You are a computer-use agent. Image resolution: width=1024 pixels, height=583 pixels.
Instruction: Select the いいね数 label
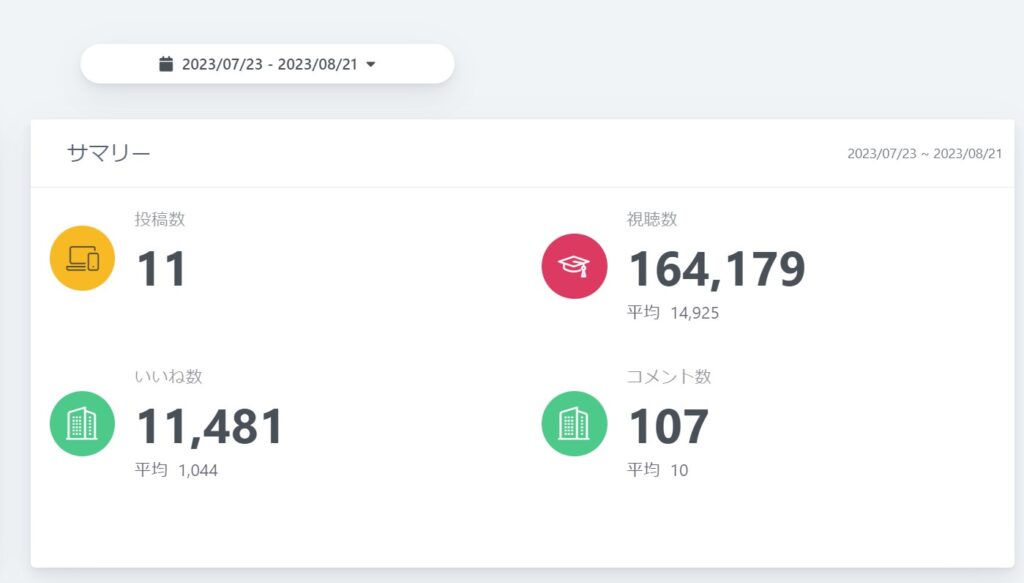point(168,377)
